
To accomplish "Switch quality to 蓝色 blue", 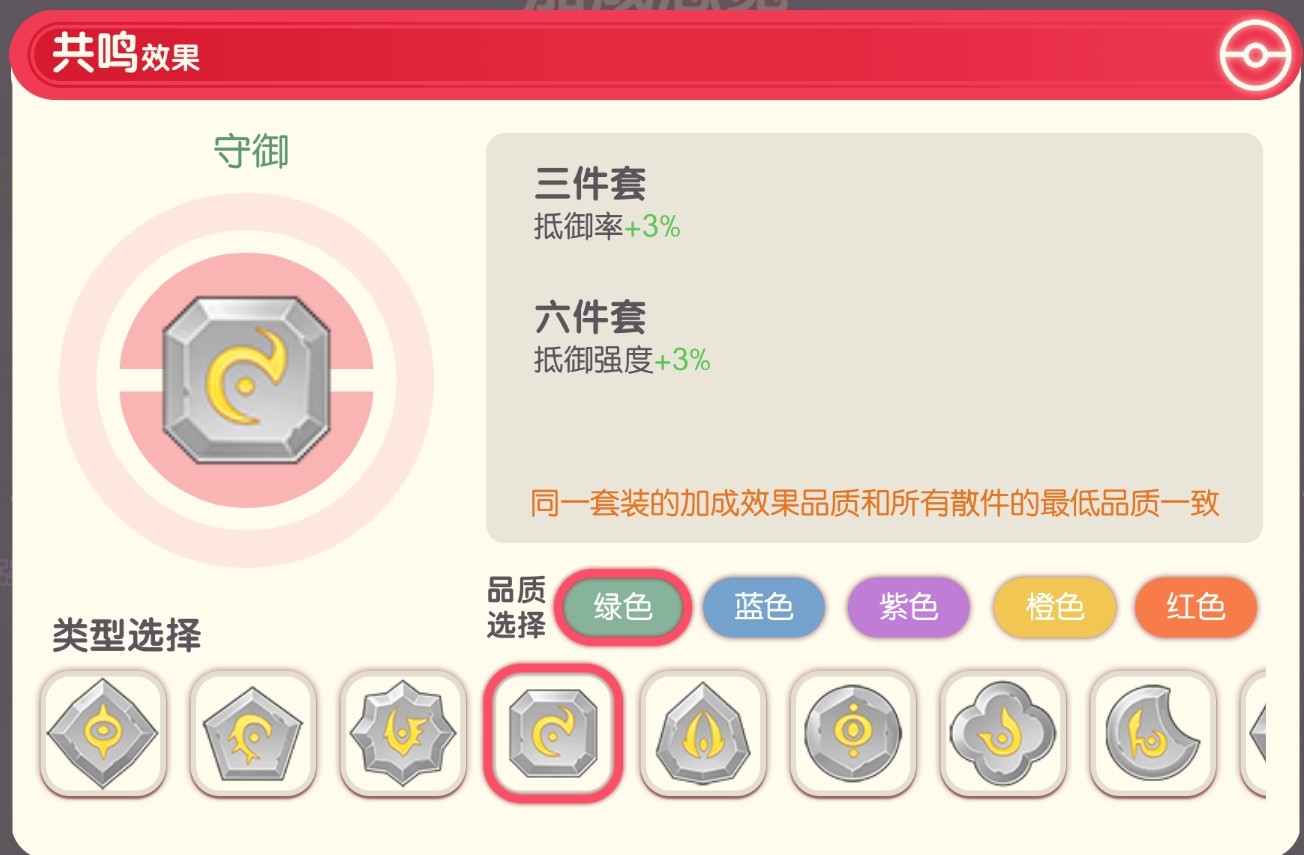I will [x=763, y=607].
